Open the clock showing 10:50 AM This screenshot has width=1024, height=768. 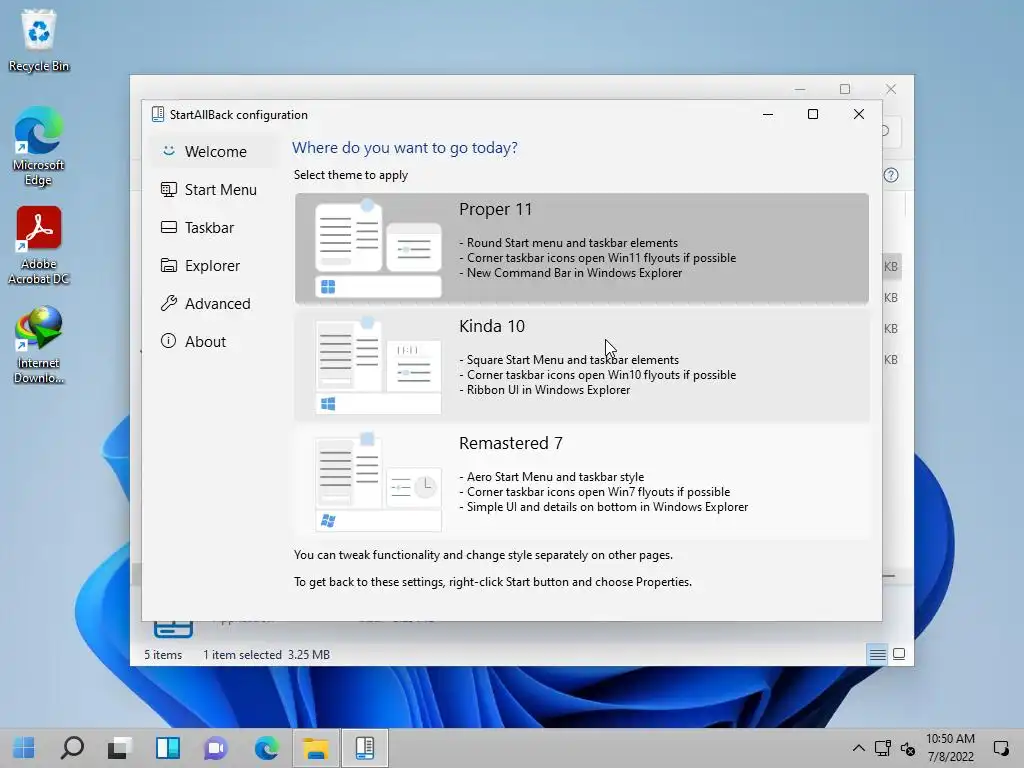click(x=950, y=748)
